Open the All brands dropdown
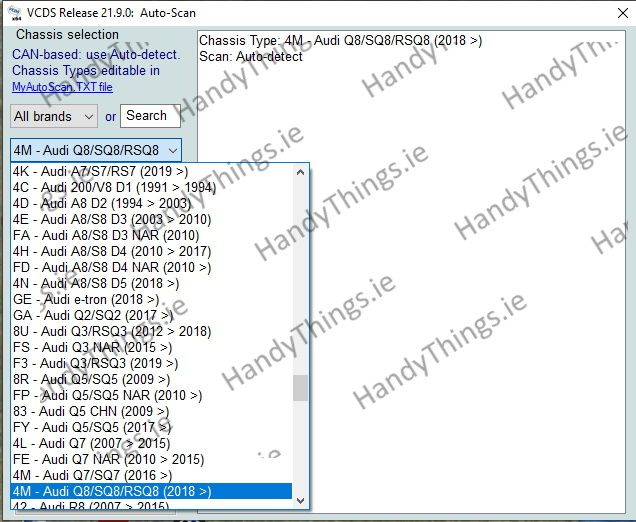 tap(54, 116)
